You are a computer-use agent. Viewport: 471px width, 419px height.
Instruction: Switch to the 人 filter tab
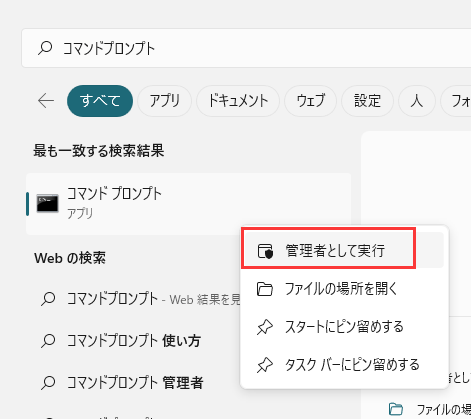(x=417, y=101)
